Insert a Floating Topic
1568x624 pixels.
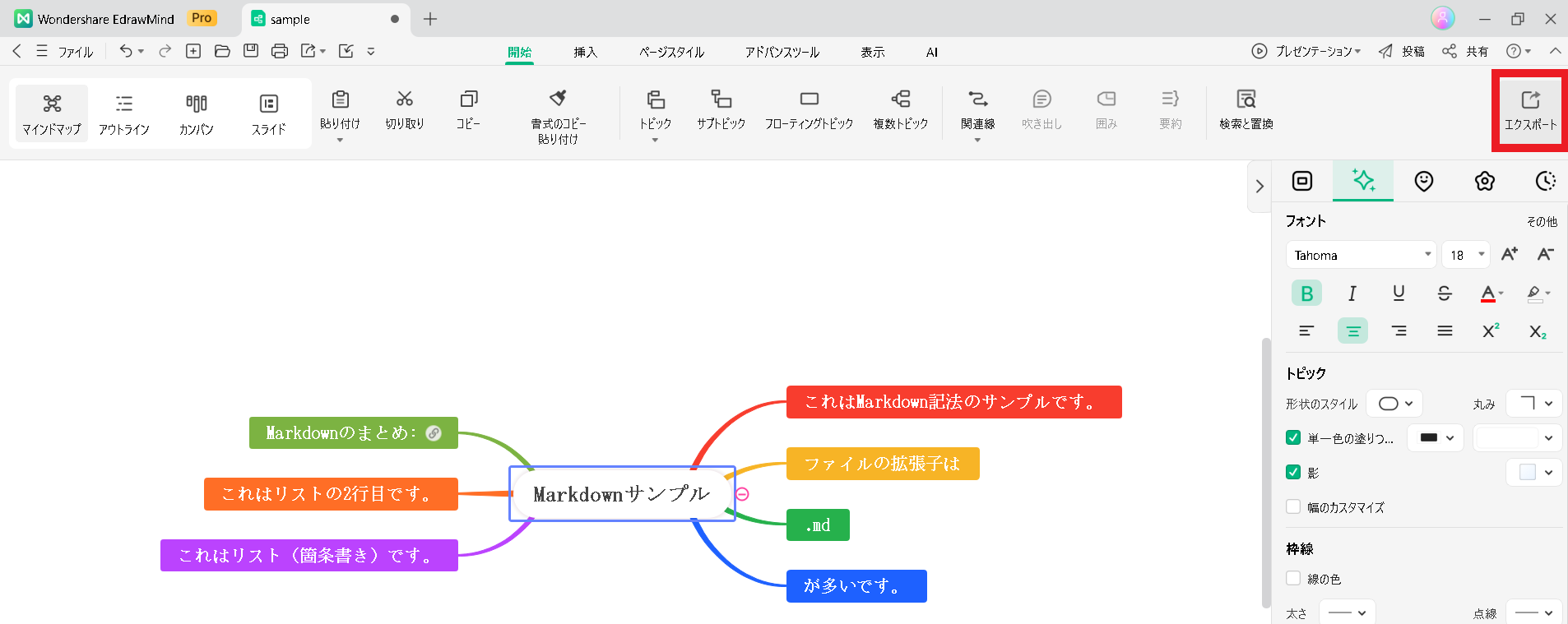809,109
